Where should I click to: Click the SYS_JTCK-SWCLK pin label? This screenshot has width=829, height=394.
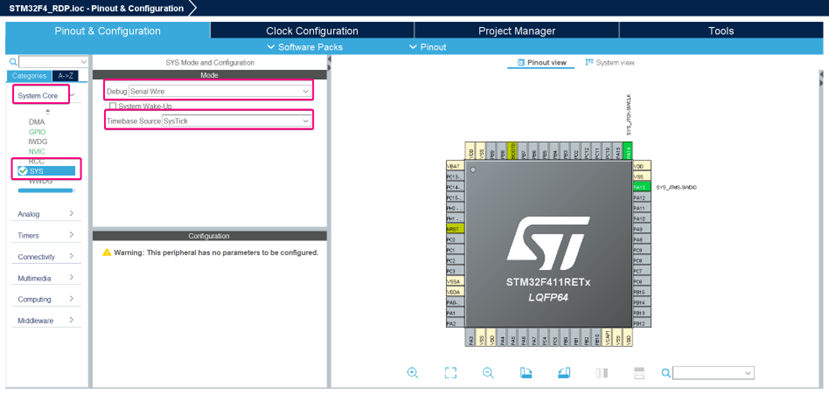pyautogui.click(x=628, y=115)
